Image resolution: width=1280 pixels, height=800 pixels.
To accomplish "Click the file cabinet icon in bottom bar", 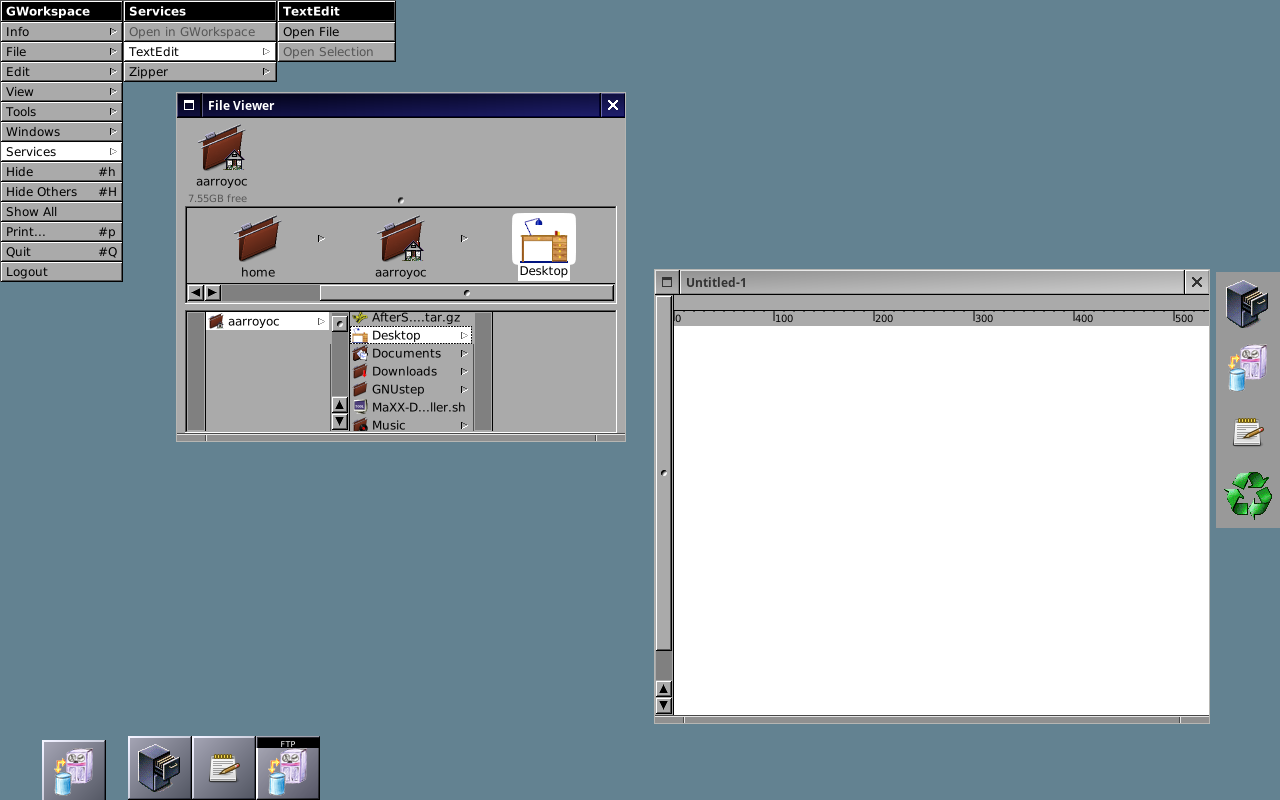I will point(160,769).
